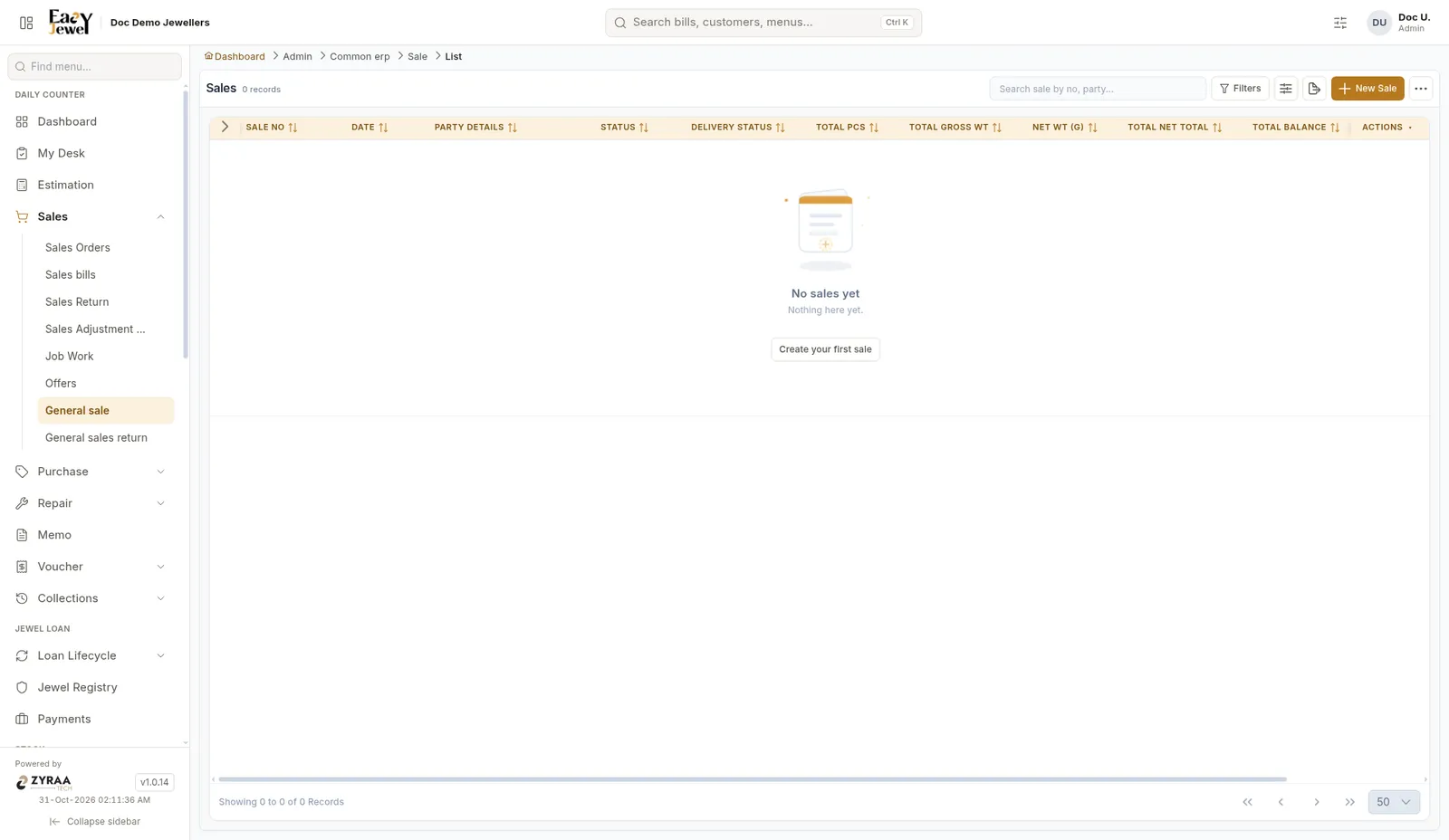Viewport: 1449px width, 840px height.
Task: Expand the Repair menu
Action: (160, 503)
